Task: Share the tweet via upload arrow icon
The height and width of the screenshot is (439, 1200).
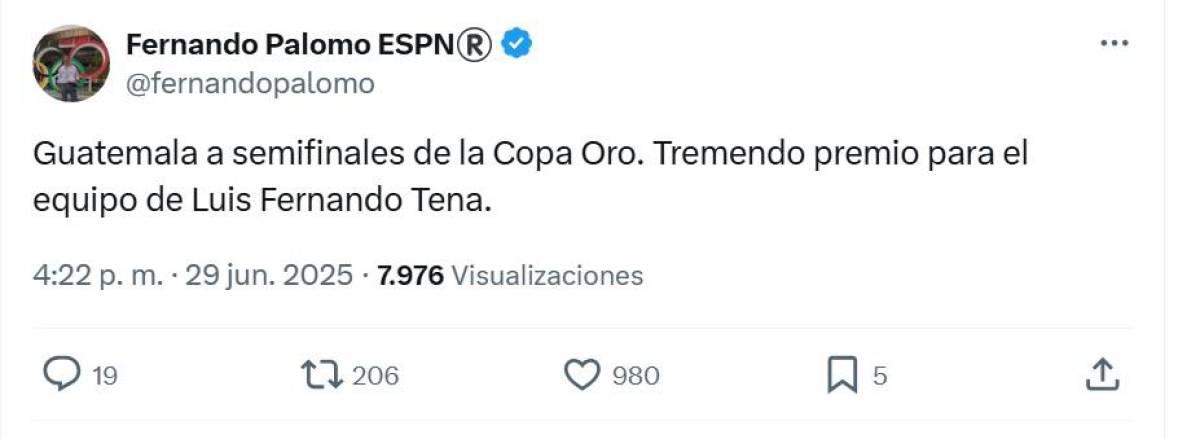Action: point(1101,375)
